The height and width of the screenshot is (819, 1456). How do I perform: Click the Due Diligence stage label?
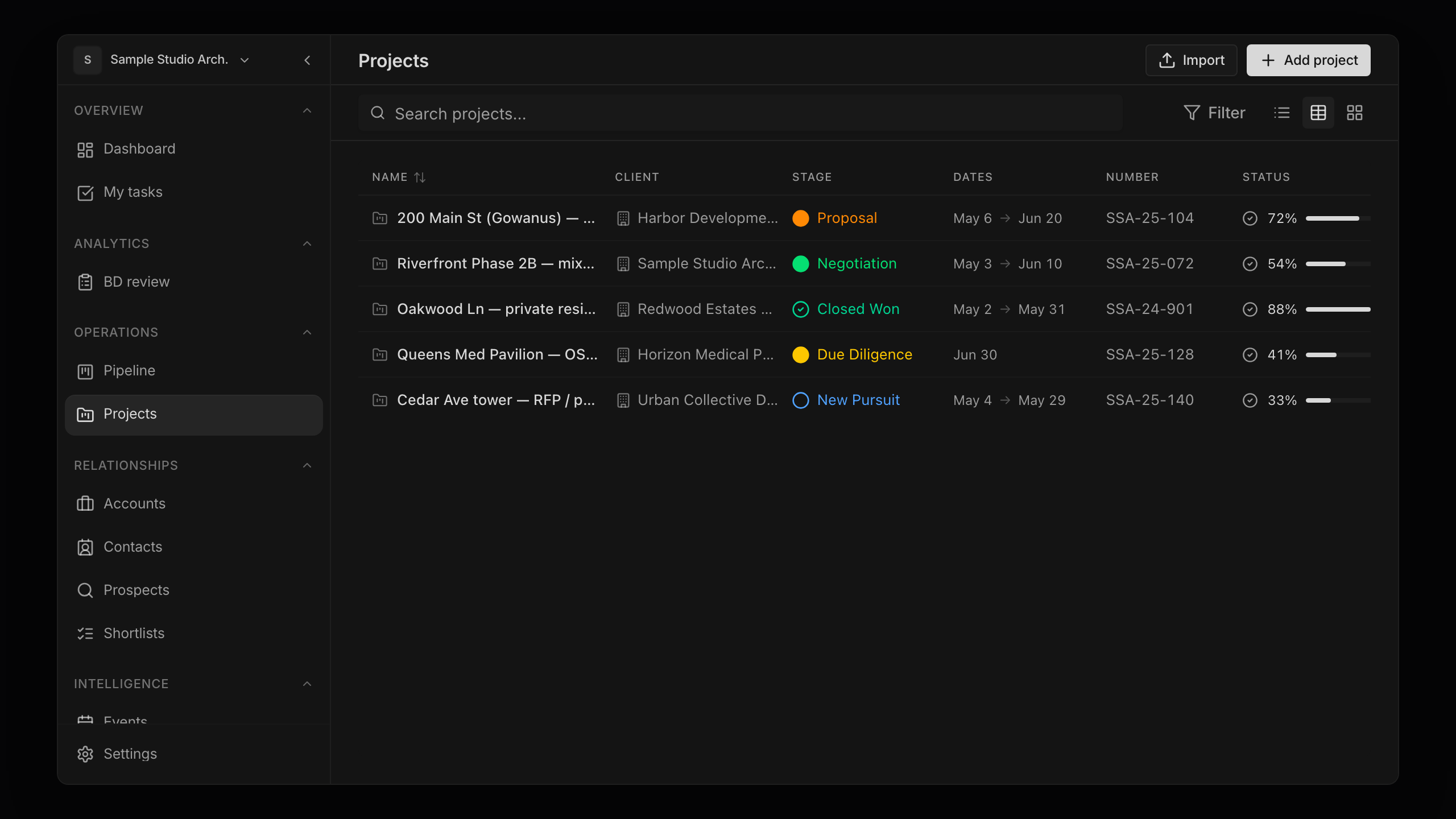[x=864, y=355]
